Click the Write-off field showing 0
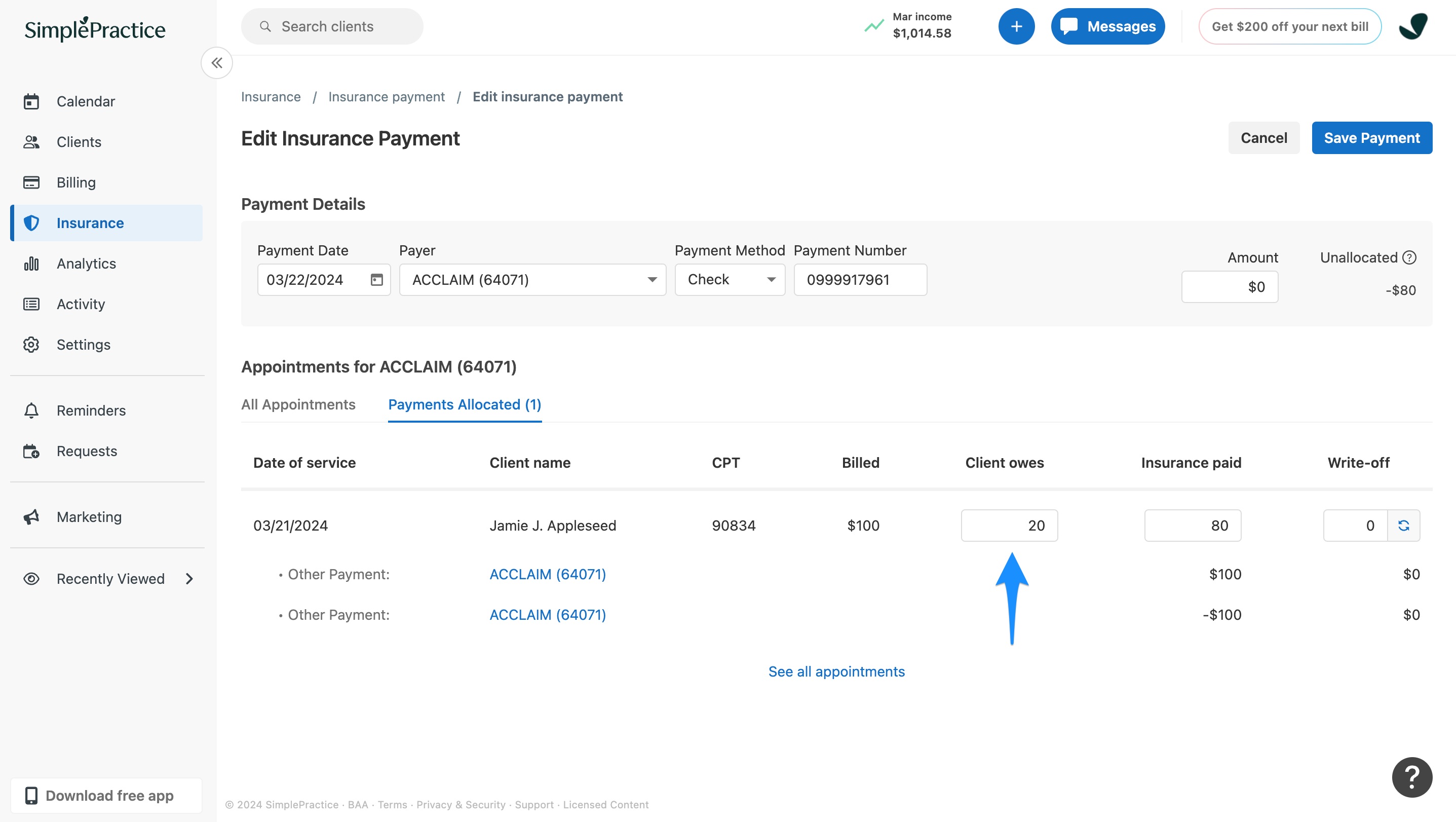1456x822 pixels. click(1355, 526)
